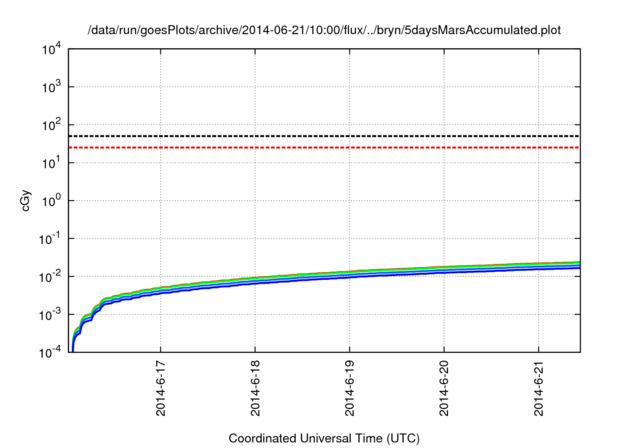The width and height of the screenshot is (640, 448).
Task: Click the red dashed threshold line
Action: tap(324, 147)
